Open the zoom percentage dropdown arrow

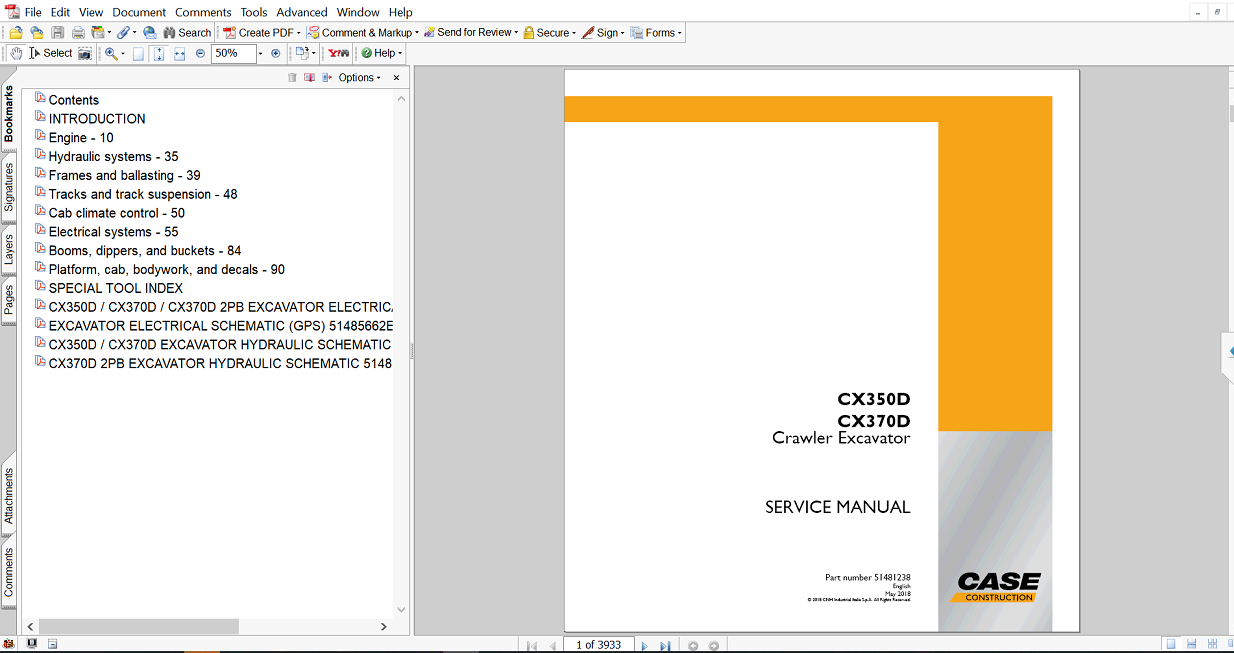(261, 53)
